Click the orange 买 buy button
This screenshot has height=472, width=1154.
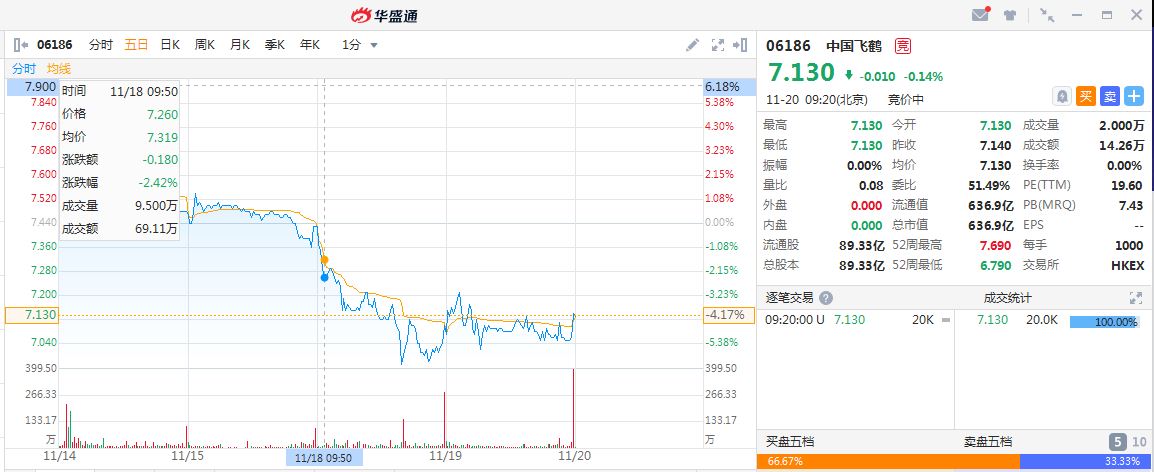click(x=1086, y=96)
